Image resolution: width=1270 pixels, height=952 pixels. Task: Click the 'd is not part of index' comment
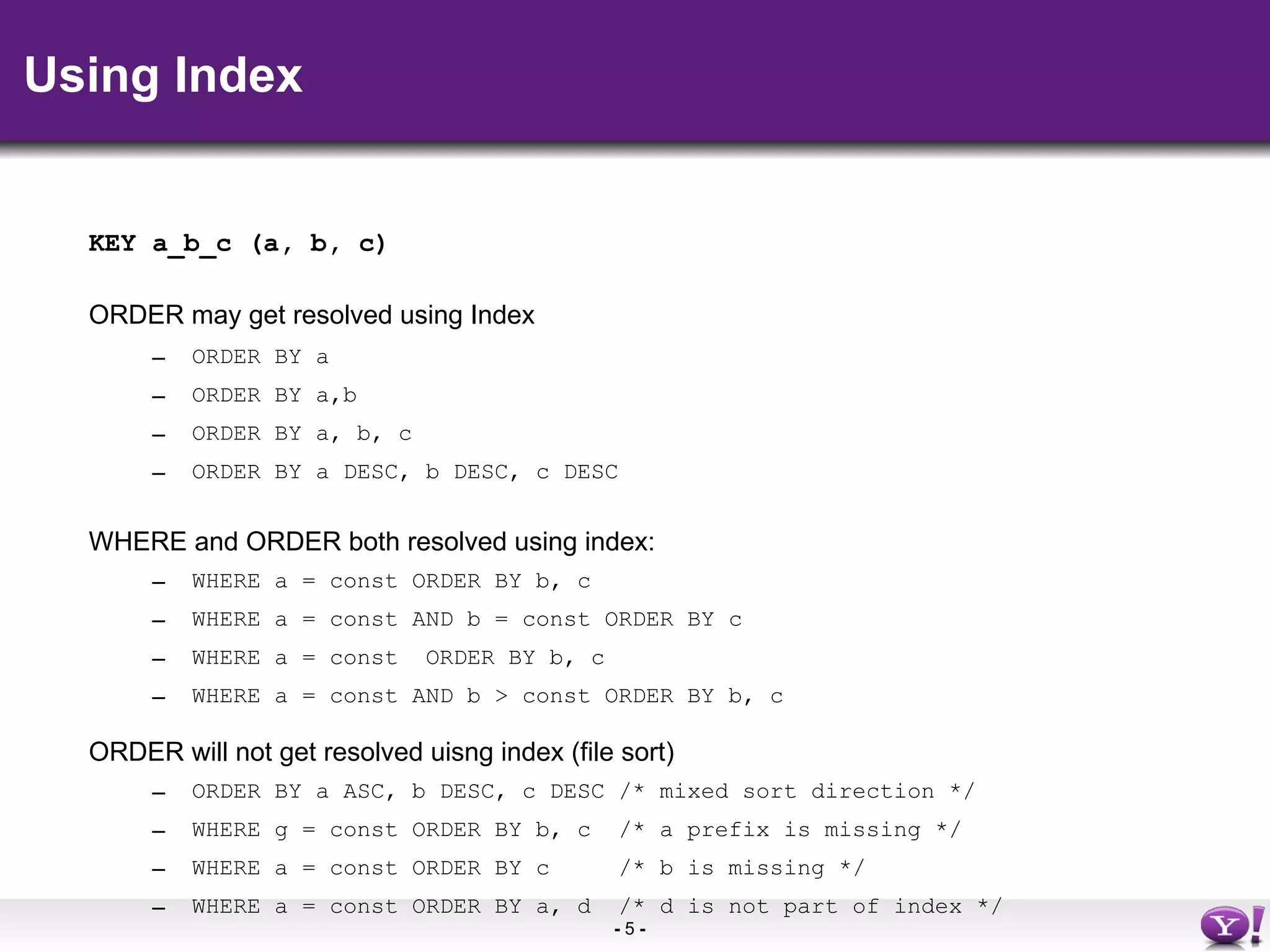810,907
